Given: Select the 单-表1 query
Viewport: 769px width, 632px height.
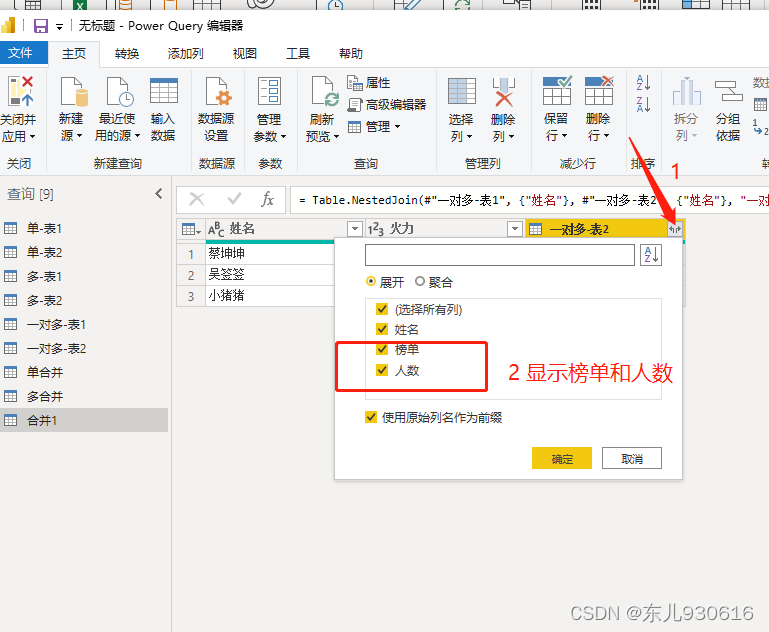Looking at the screenshot, I should 84,228.
